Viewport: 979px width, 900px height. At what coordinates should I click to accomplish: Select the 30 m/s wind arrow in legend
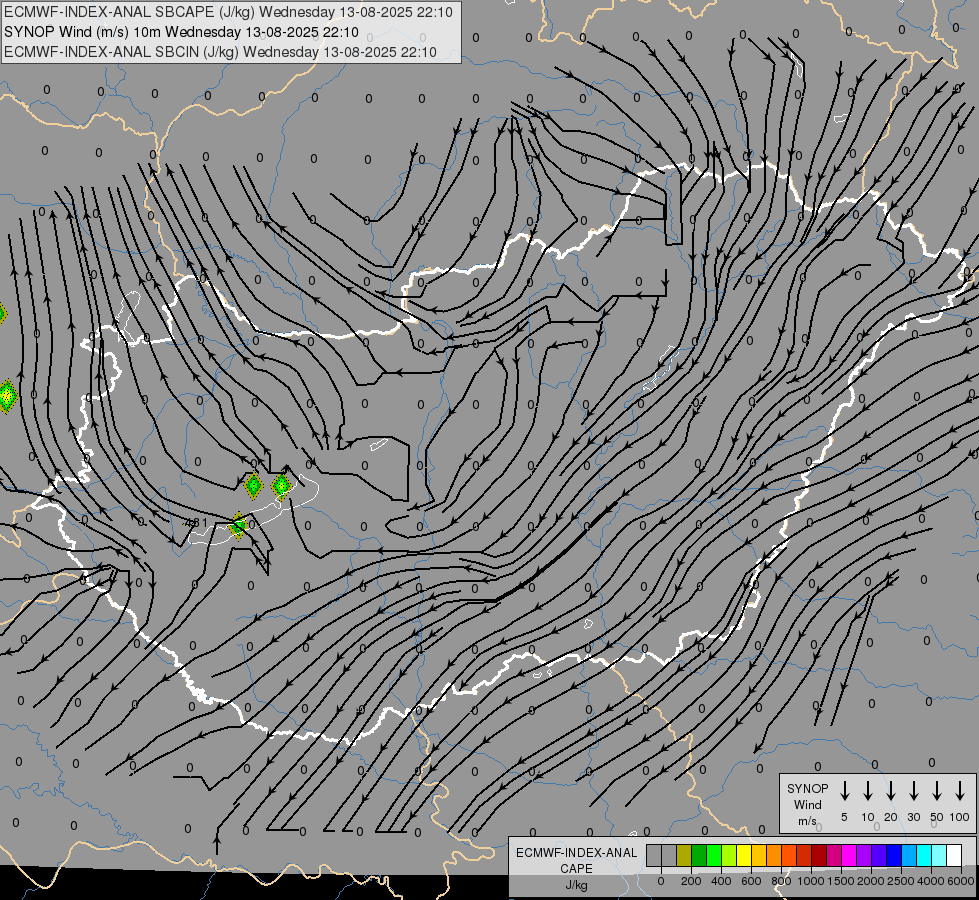[913, 791]
